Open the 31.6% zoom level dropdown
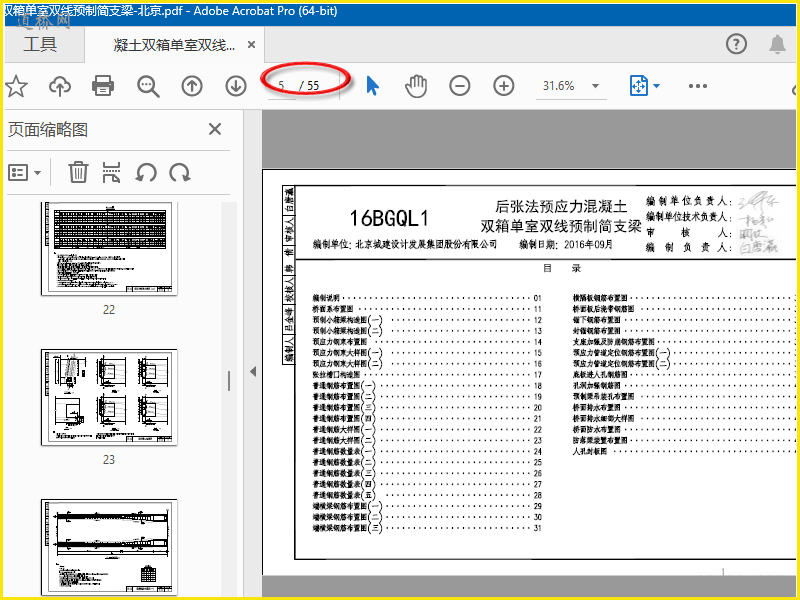Screen dimensions: 800x600 pos(595,86)
